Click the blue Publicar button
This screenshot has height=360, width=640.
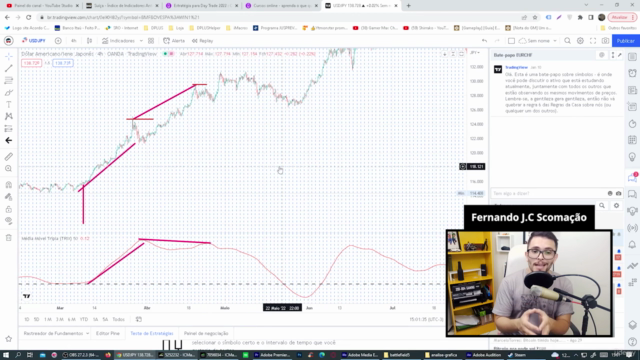coord(625,41)
